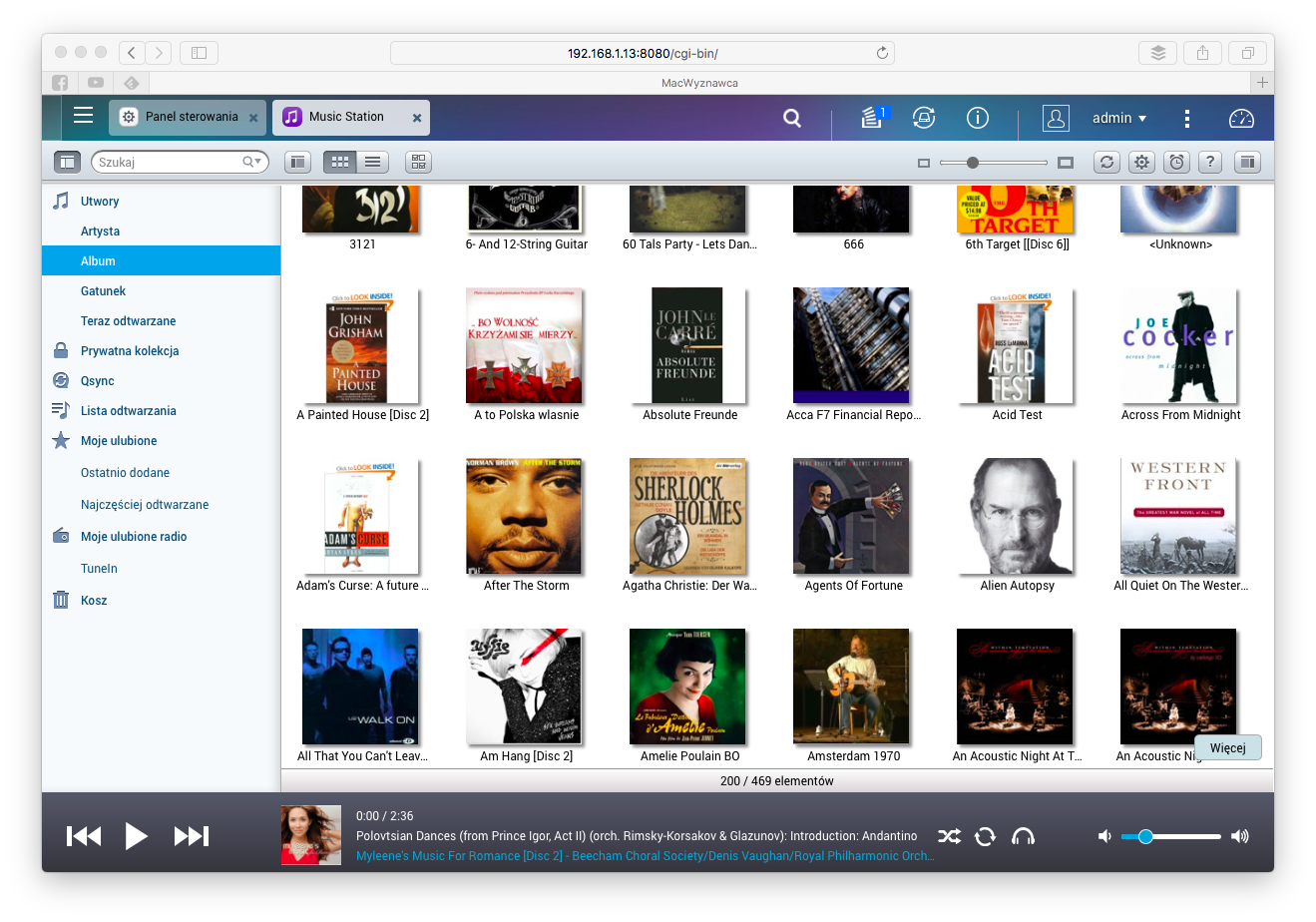Open the dashboard gauge icon
This screenshot has height=922, width=1316.
pyautogui.click(x=1241, y=118)
